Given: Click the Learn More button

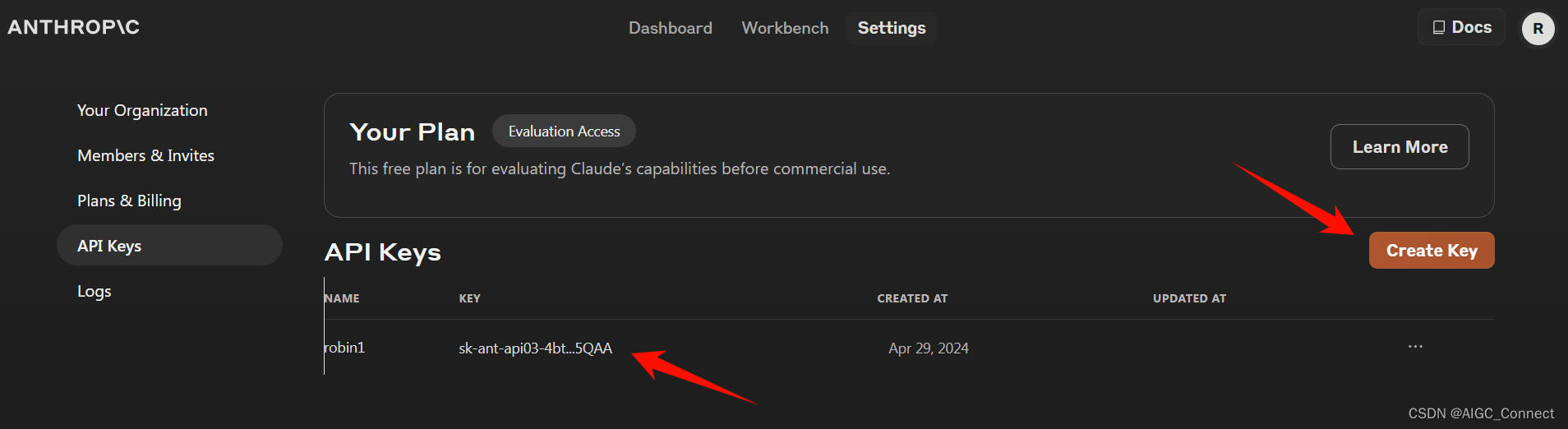Looking at the screenshot, I should tap(1400, 147).
